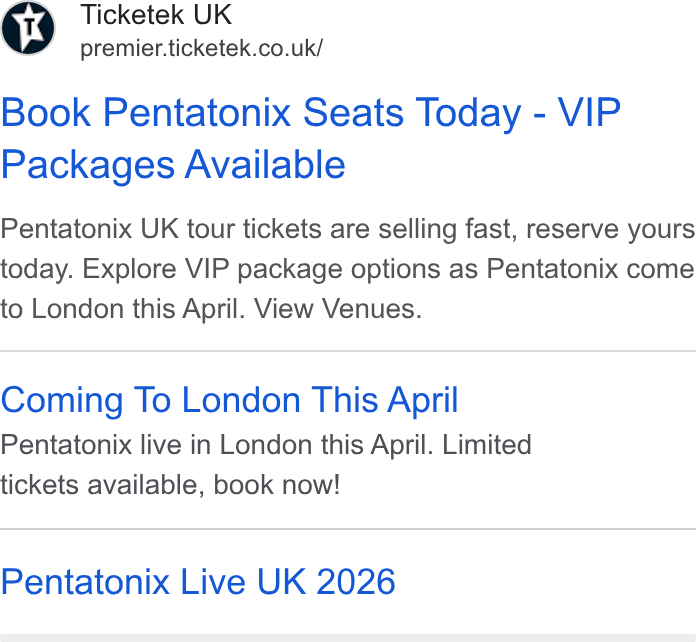Image resolution: width=696 pixels, height=642 pixels.
Task: Click the 'Explore VIP package options' description line
Action: pos(348,269)
